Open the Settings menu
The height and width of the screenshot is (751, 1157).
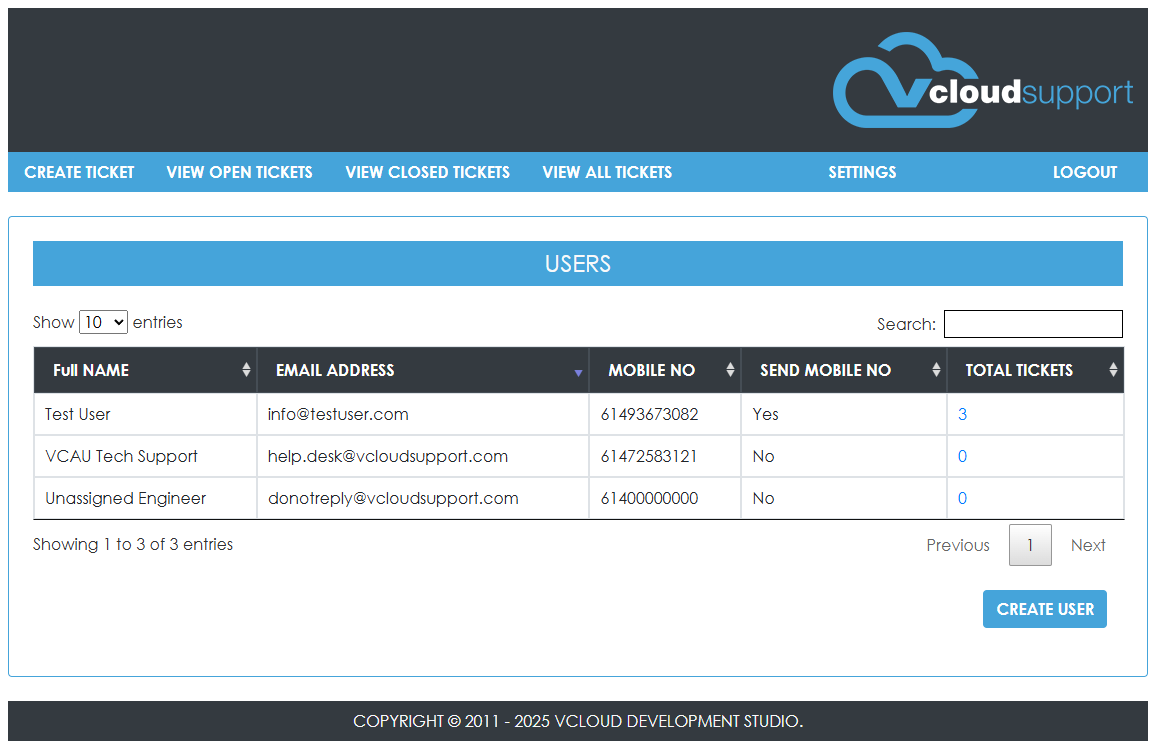tap(862, 172)
